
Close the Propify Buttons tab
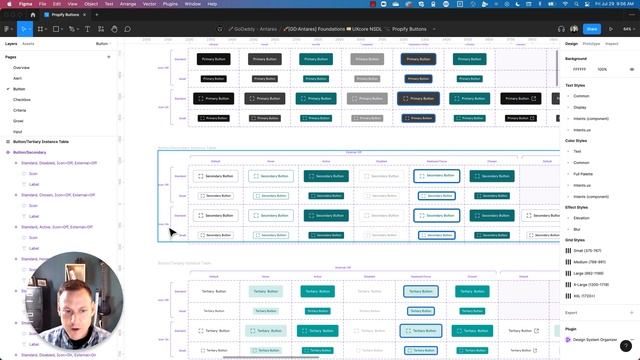click(84, 15)
